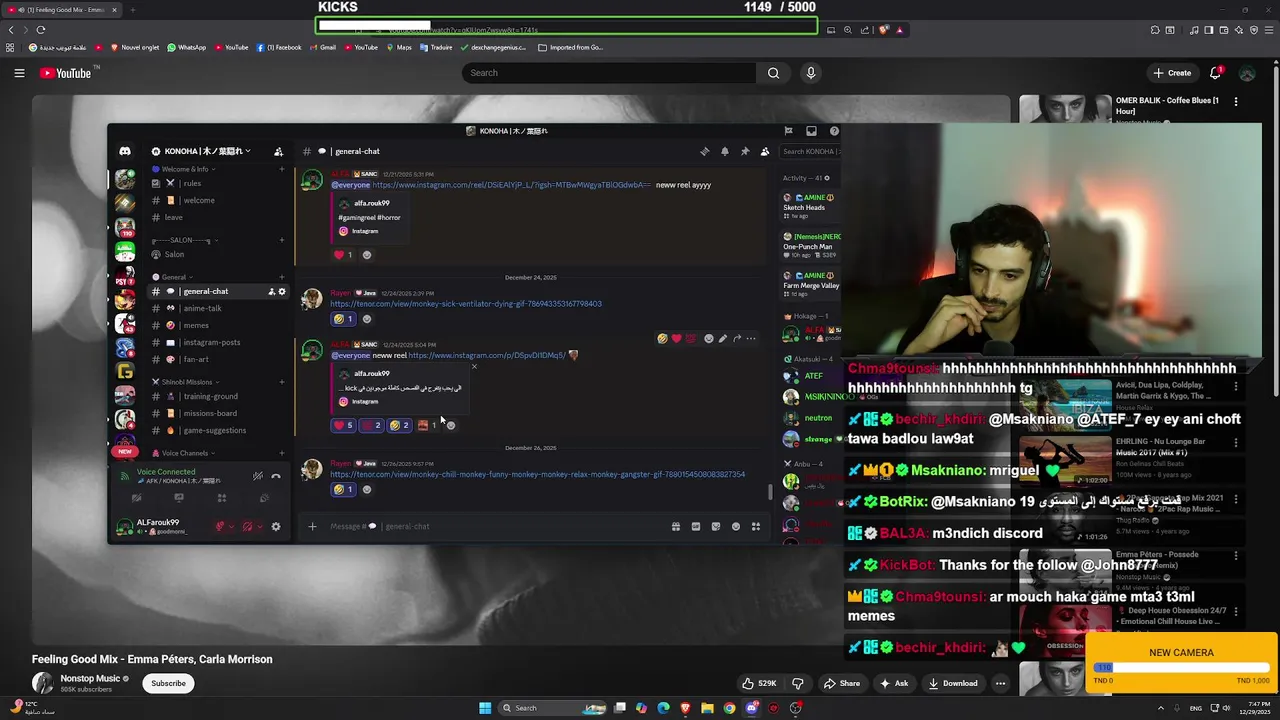Toggle Discord microphone mute button

[220, 526]
